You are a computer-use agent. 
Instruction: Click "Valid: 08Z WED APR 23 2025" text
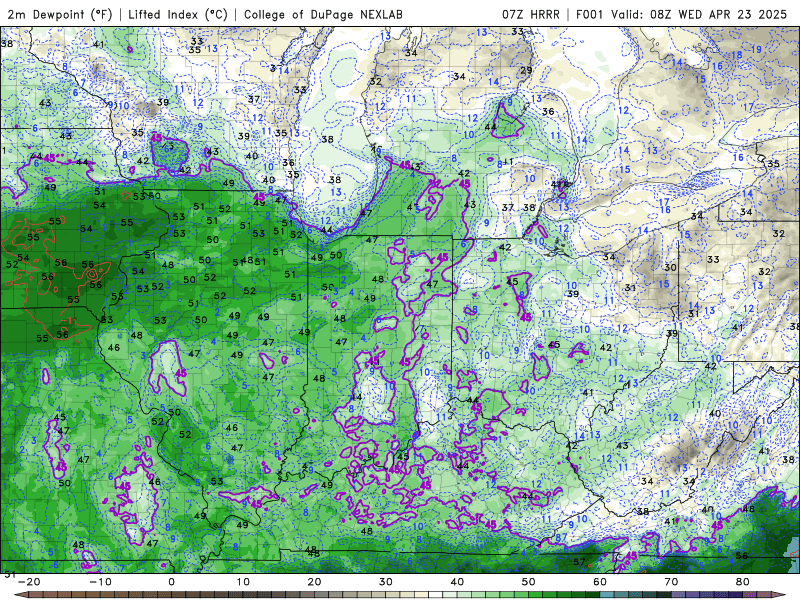699,14
